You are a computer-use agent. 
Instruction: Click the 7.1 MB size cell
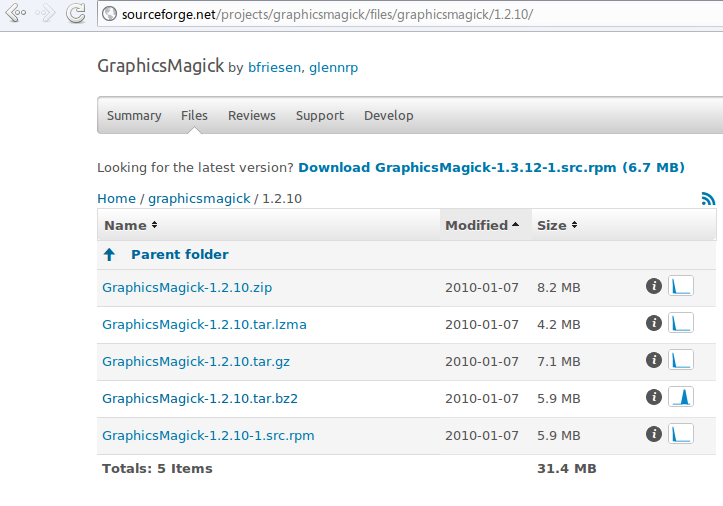(x=559, y=361)
